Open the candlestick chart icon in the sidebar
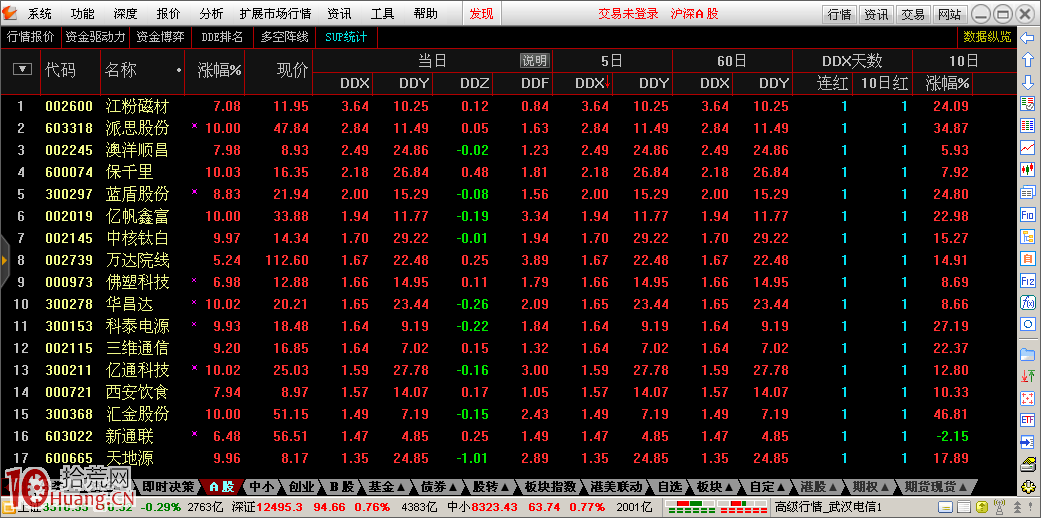This screenshot has height=518, width=1041. tap(1028, 169)
